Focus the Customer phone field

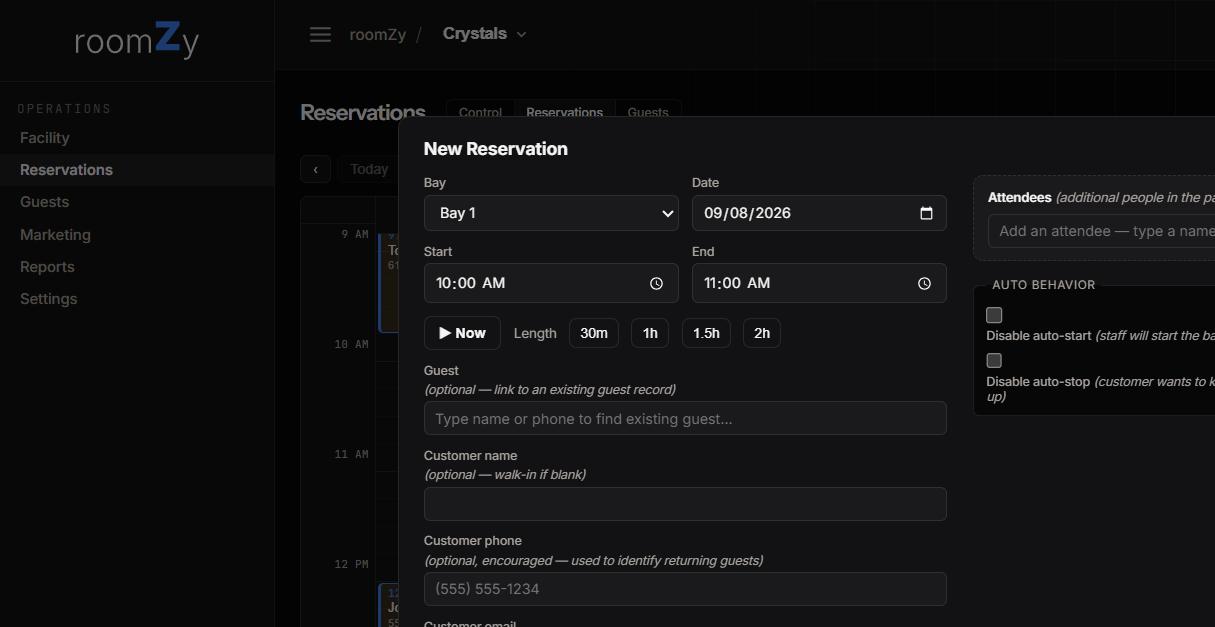(685, 589)
